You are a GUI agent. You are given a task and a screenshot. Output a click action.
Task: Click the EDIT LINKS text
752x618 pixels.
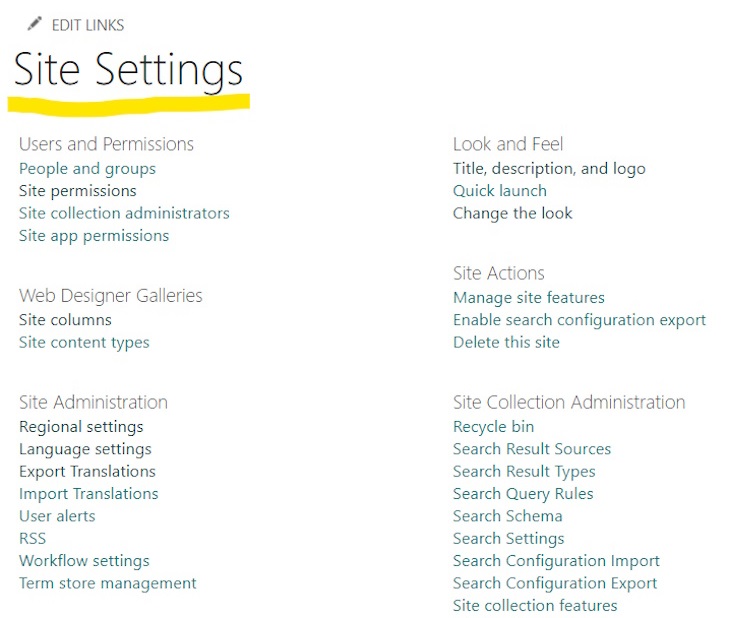[88, 24]
